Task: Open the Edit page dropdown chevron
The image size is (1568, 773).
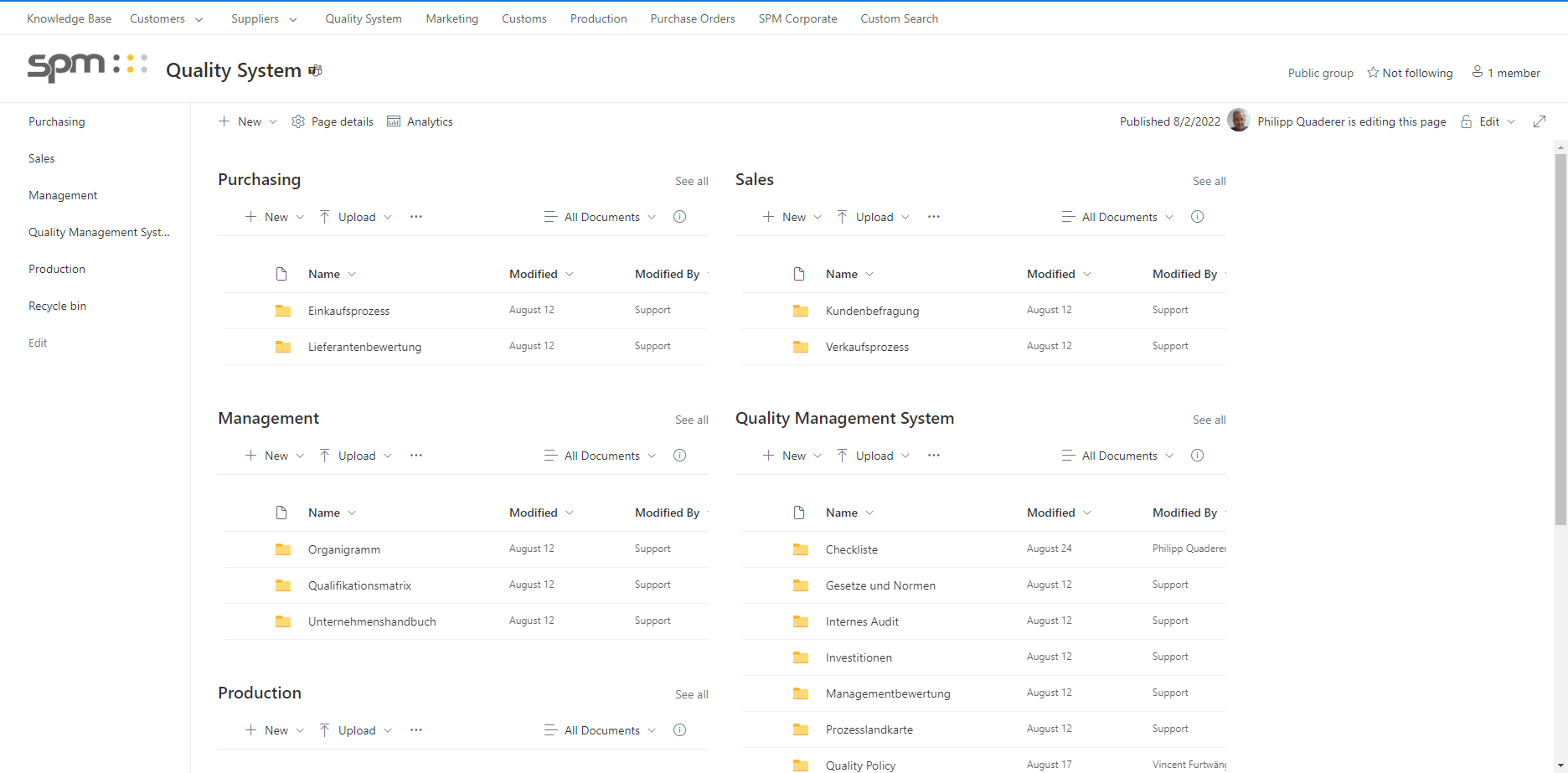Action: pyautogui.click(x=1511, y=121)
